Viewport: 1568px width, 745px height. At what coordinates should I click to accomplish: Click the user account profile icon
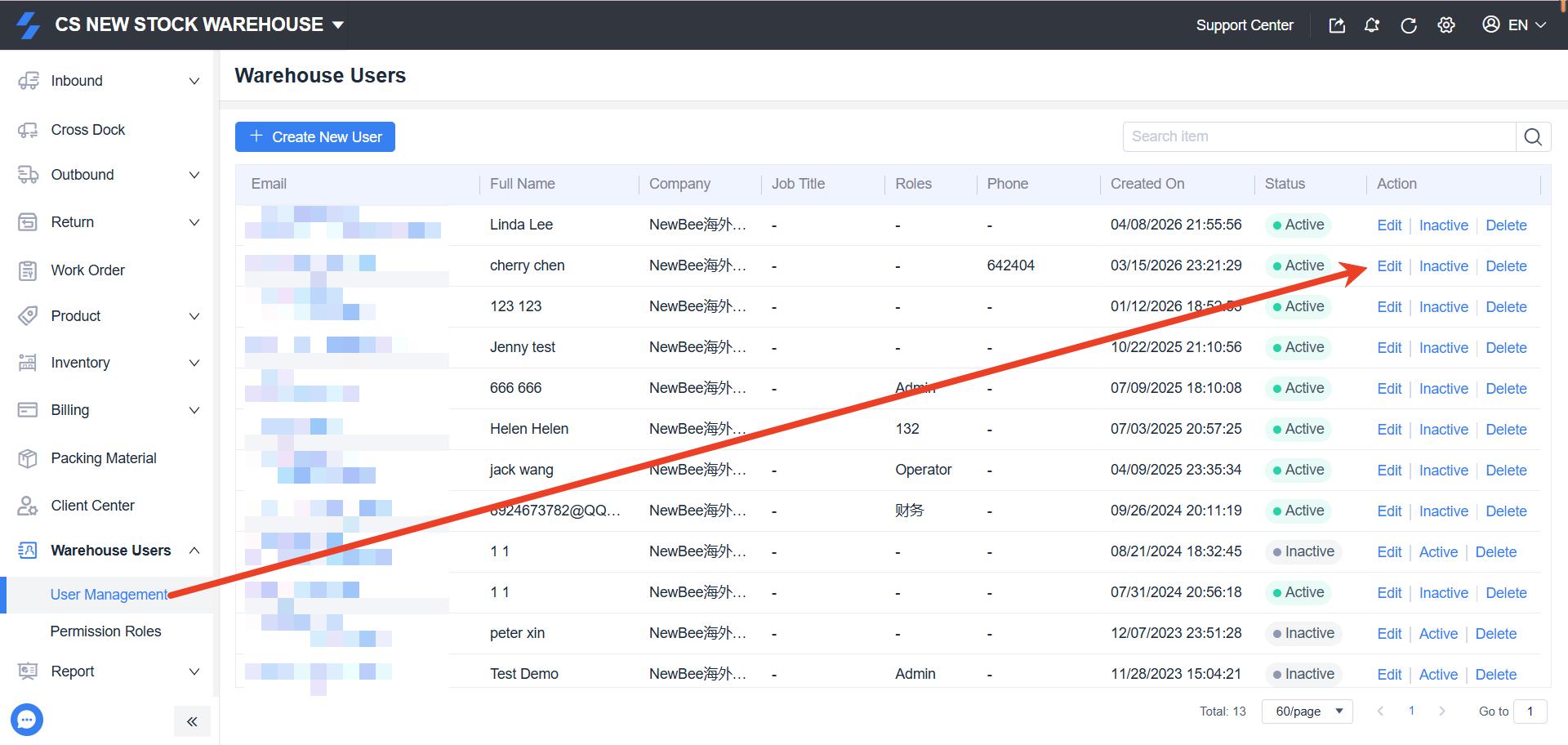click(x=1490, y=25)
